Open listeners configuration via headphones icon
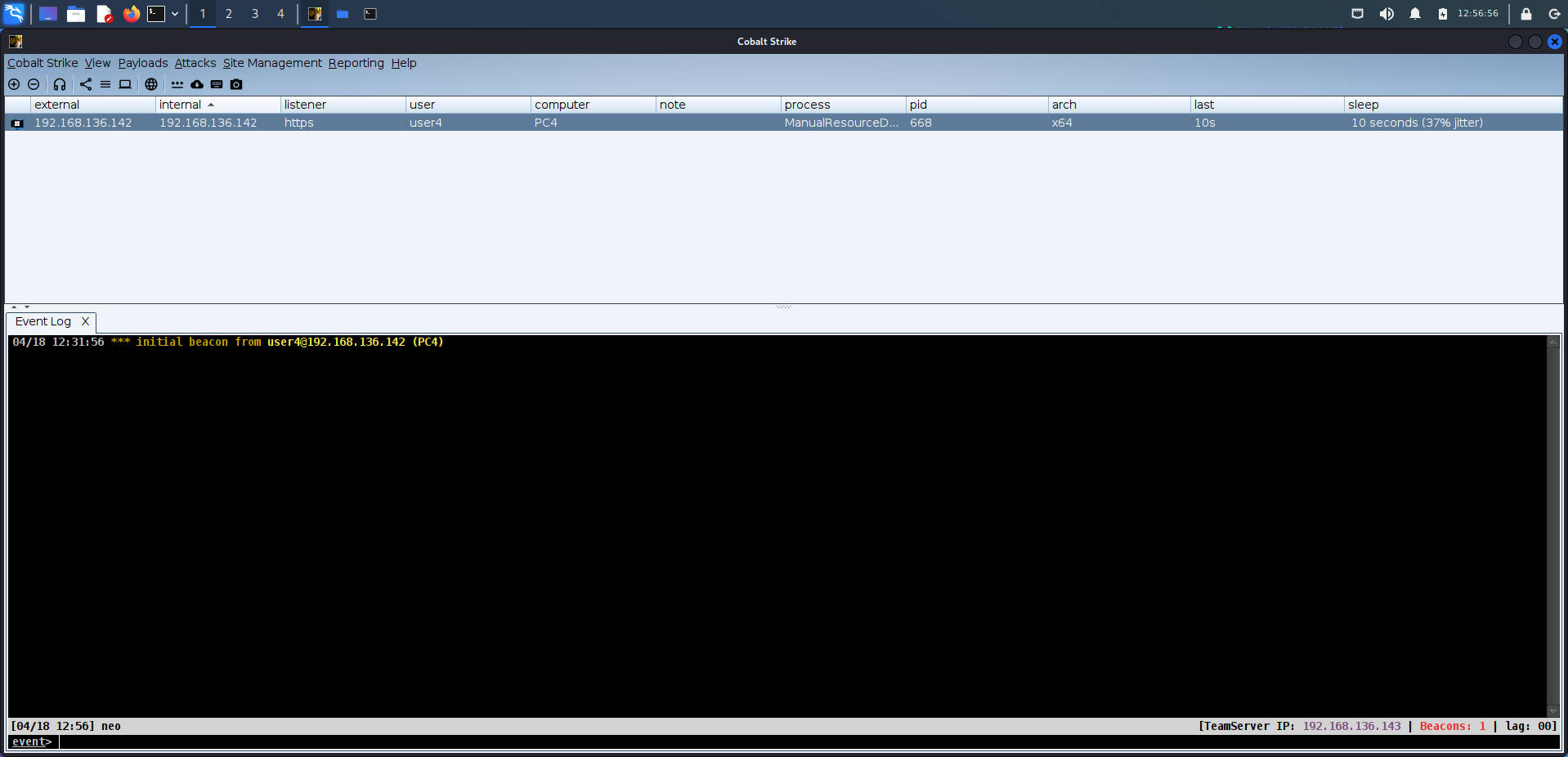 click(x=60, y=84)
